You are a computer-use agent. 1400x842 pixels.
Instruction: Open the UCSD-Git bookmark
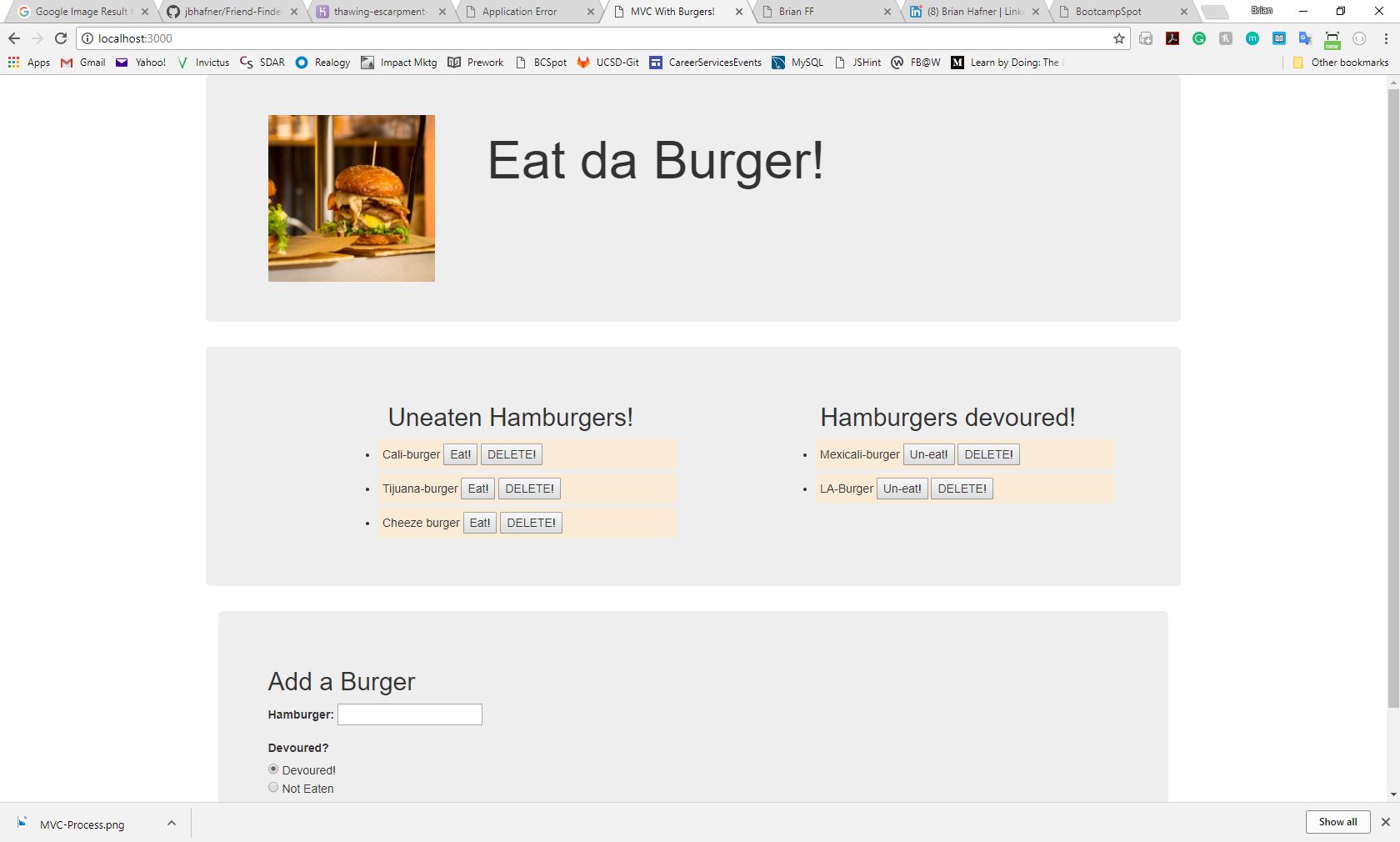click(608, 63)
